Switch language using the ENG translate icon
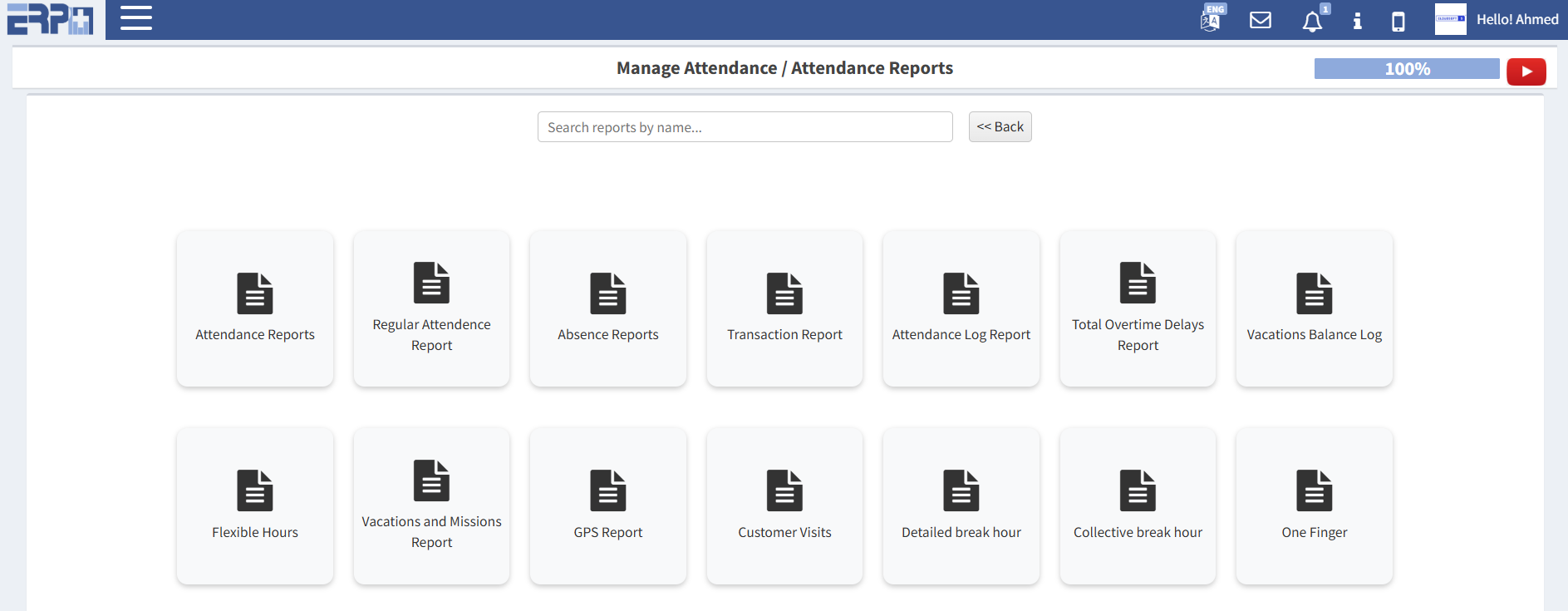This screenshot has height=611, width=1568. [1212, 19]
